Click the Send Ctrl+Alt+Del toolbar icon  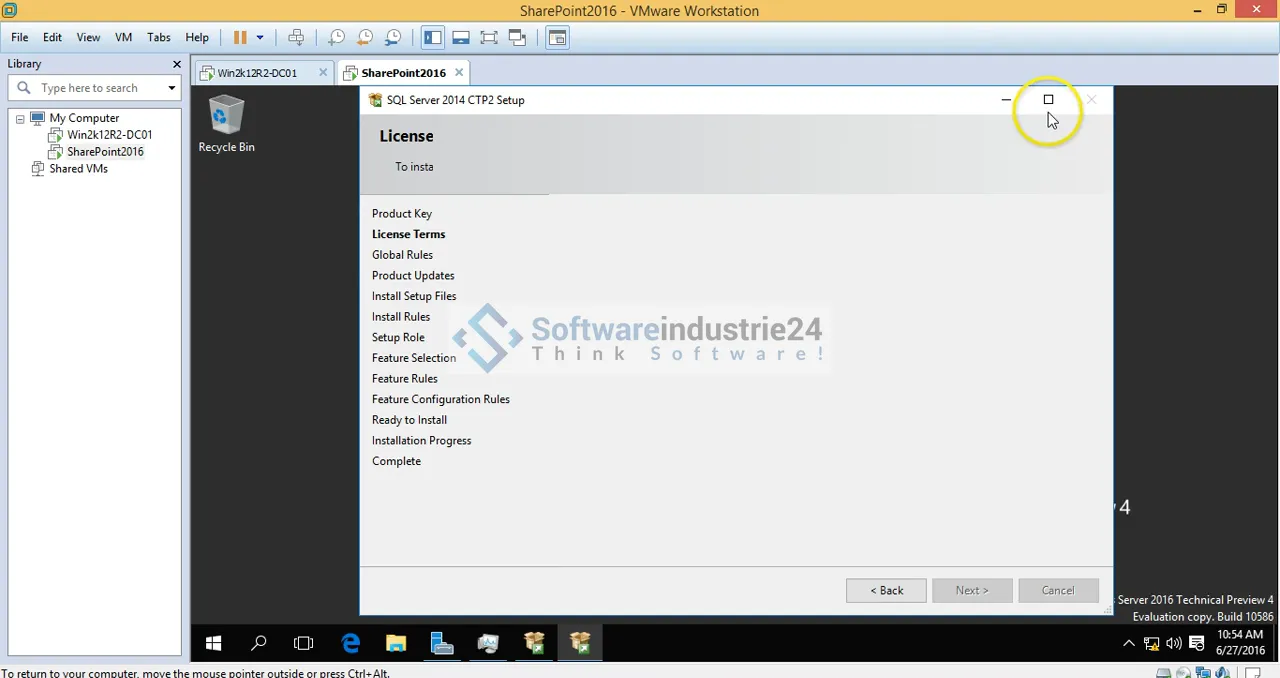[296, 38]
